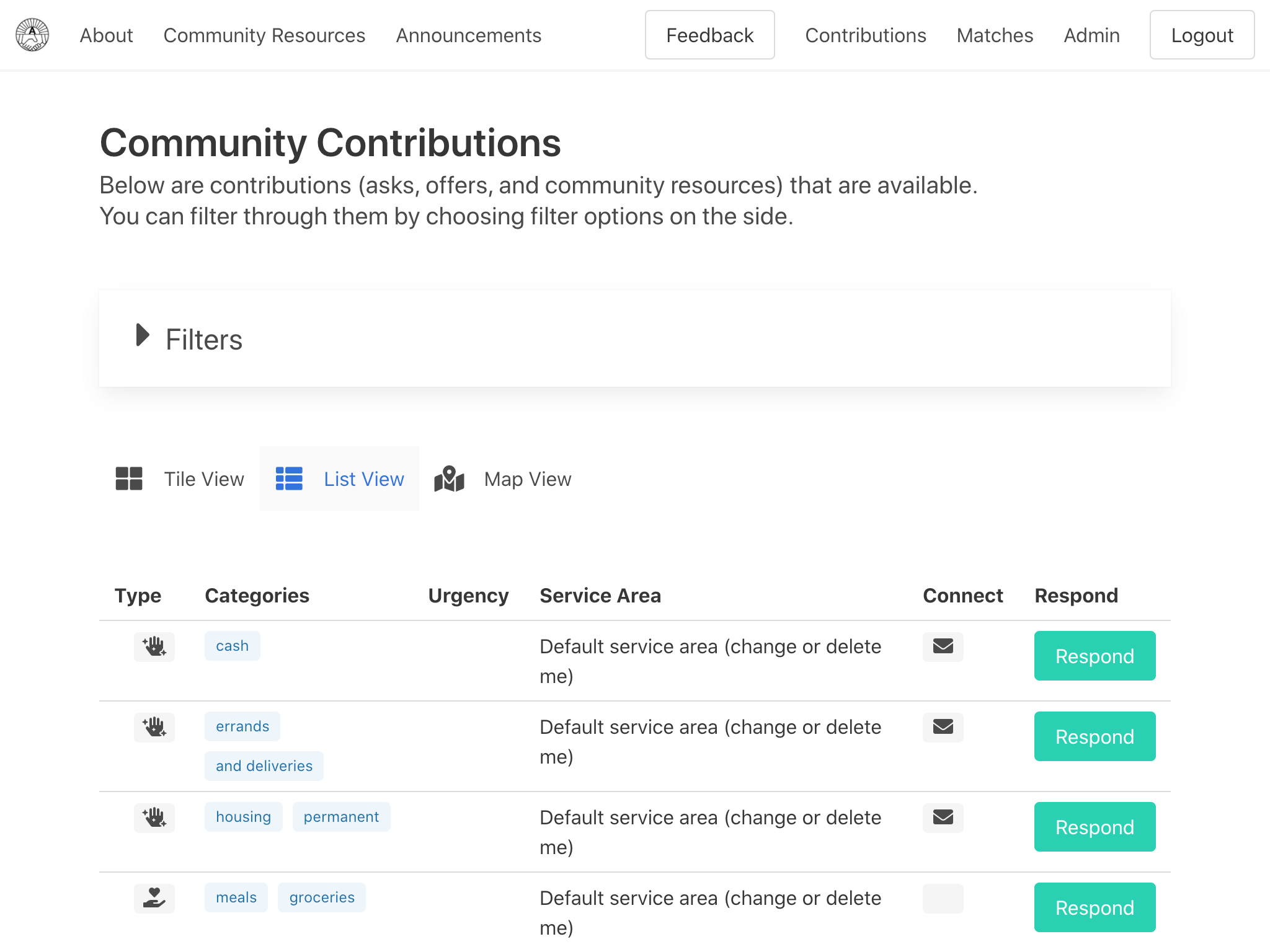Click the heart-in-hand type icon in meals row
Screen dimensions: 1270x952
click(x=154, y=898)
